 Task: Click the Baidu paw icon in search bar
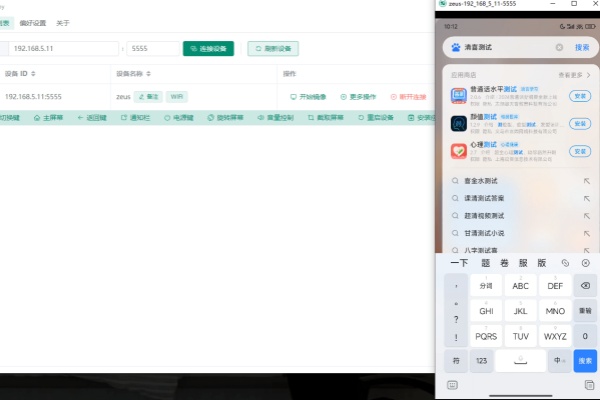[x=455, y=47]
